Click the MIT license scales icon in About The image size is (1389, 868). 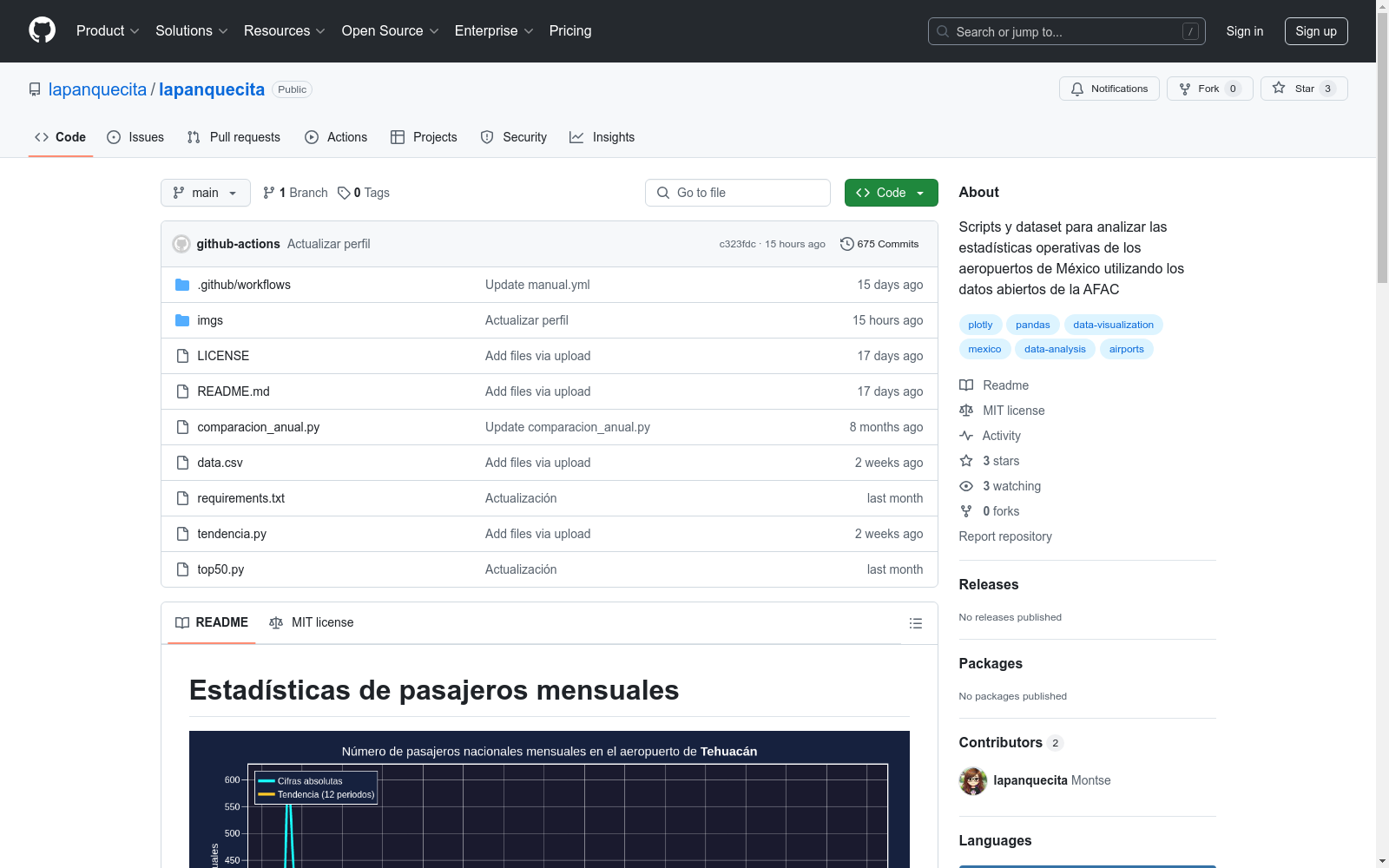coord(966,411)
